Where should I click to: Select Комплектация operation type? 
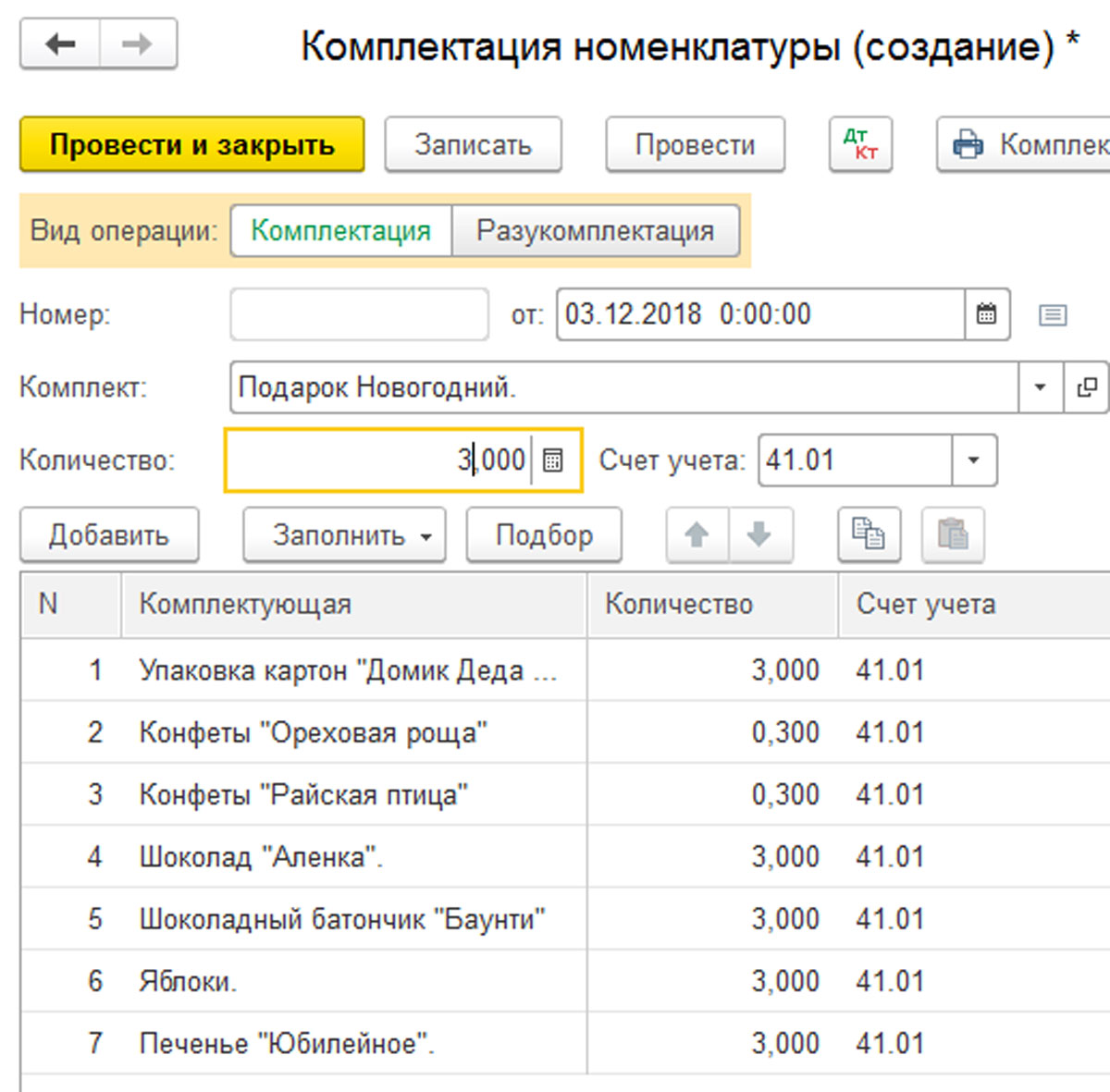(340, 230)
